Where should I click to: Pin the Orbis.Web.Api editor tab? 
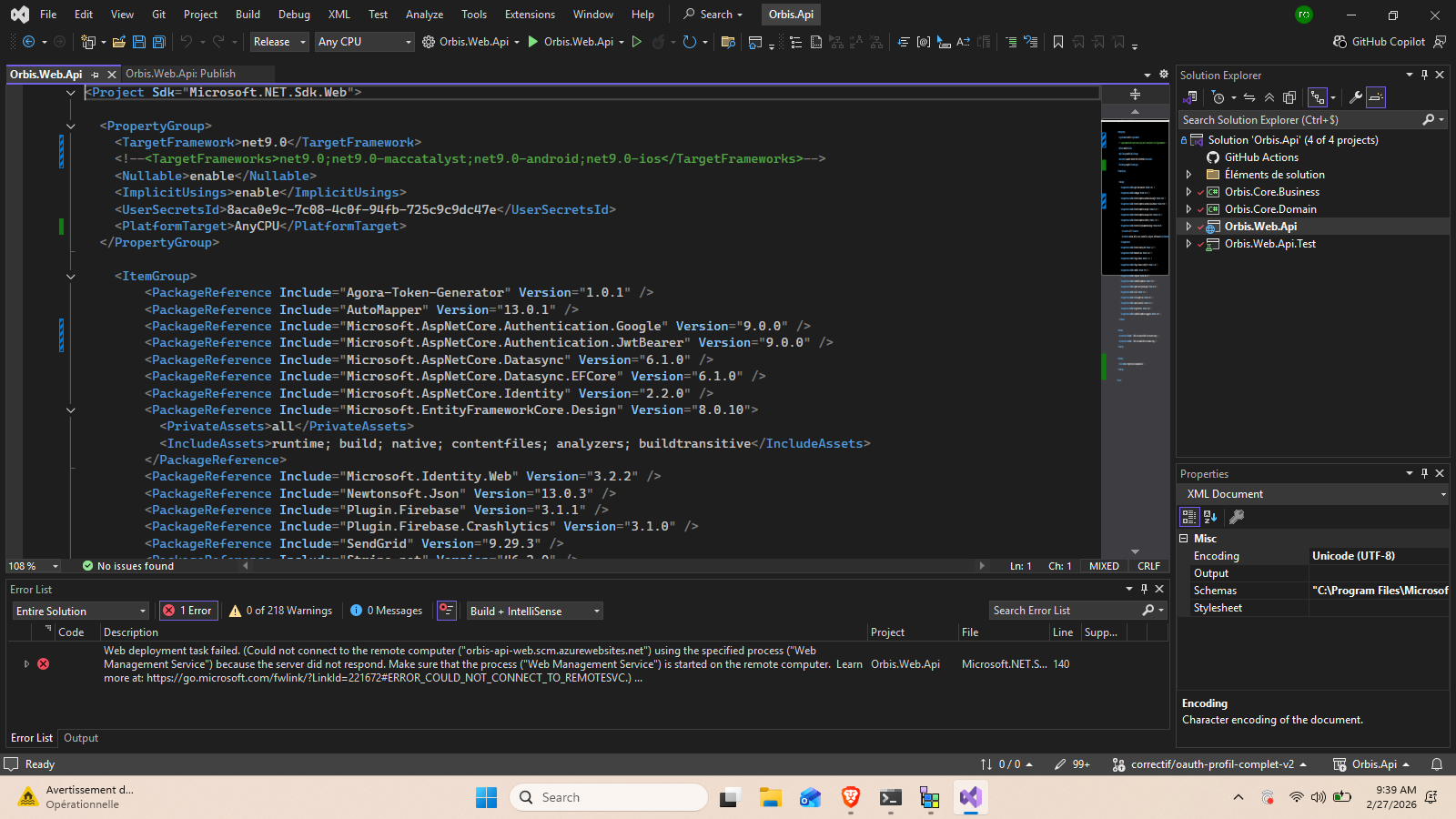pyautogui.click(x=95, y=75)
